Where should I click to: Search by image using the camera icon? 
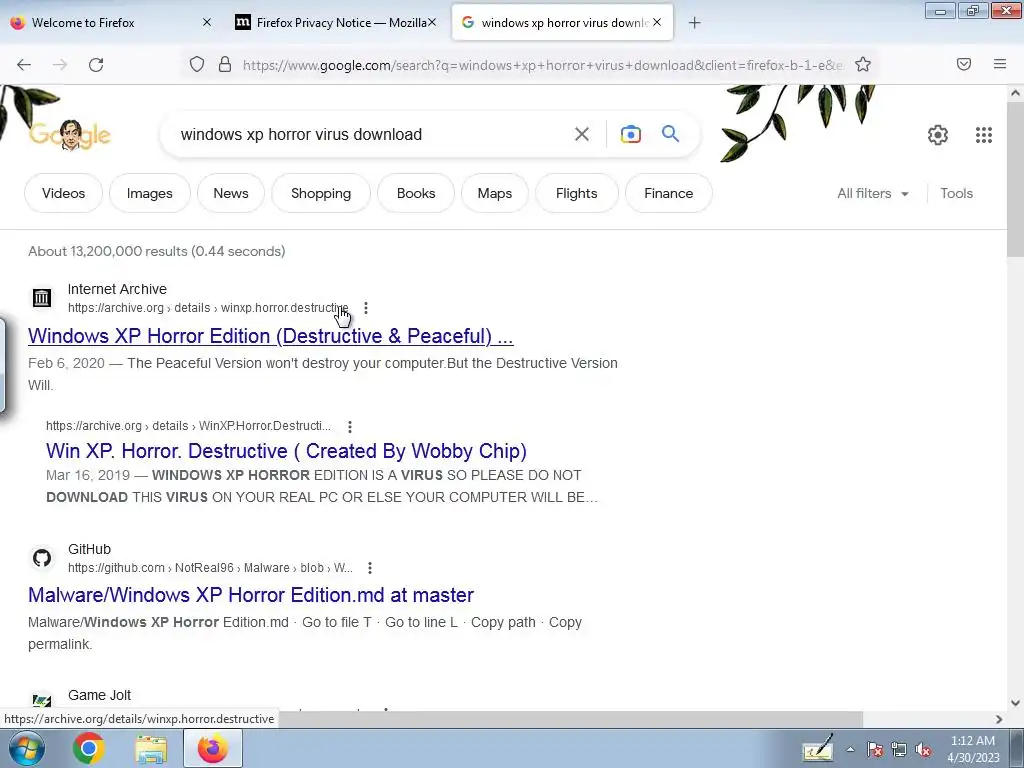click(x=631, y=135)
